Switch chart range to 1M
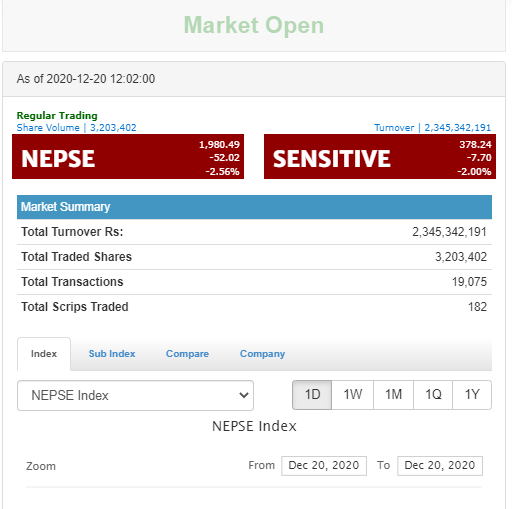The image size is (512, 509). coord(393,395)
